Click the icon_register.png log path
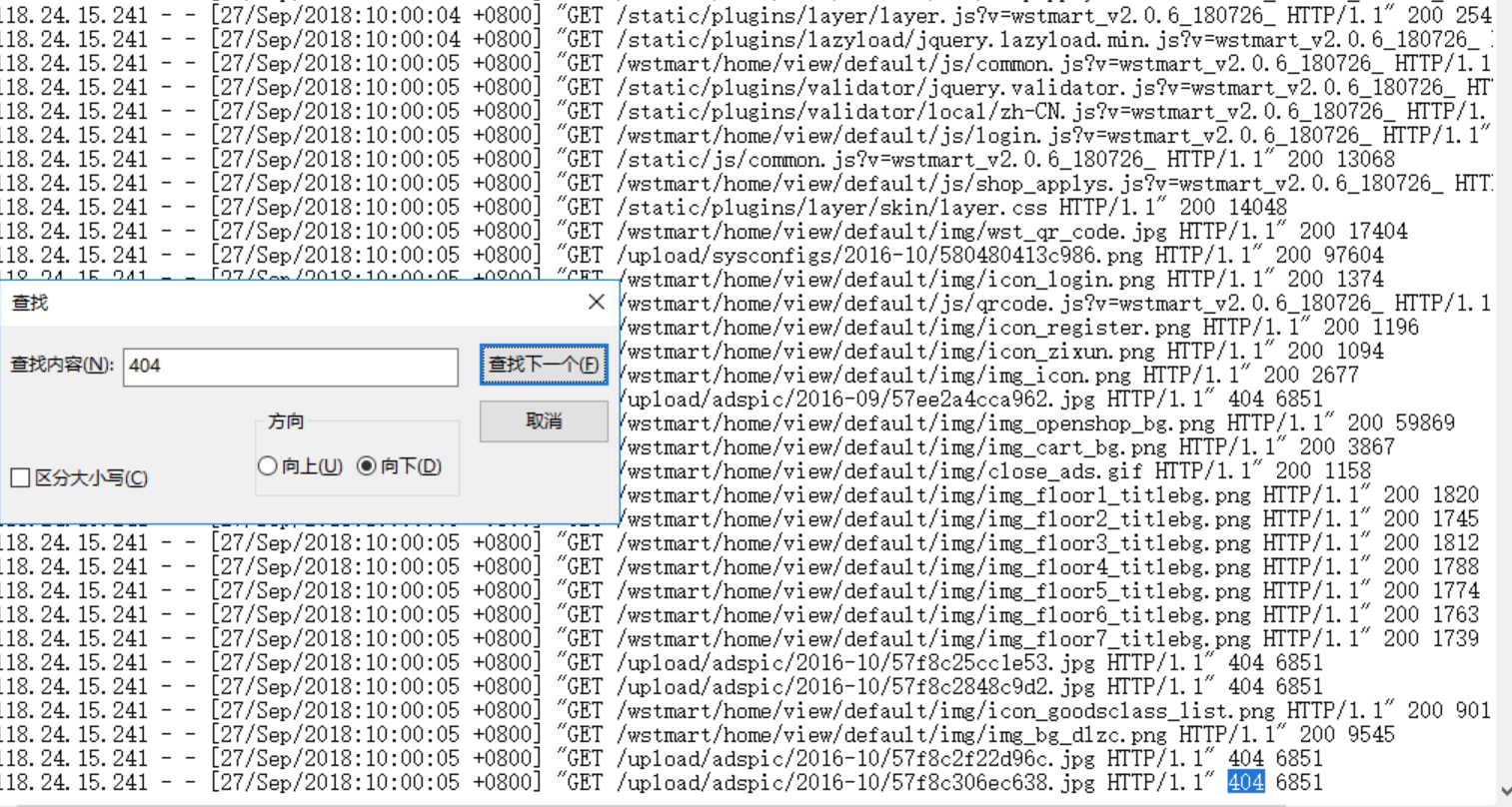1512x807 pixels. [906, 327]
